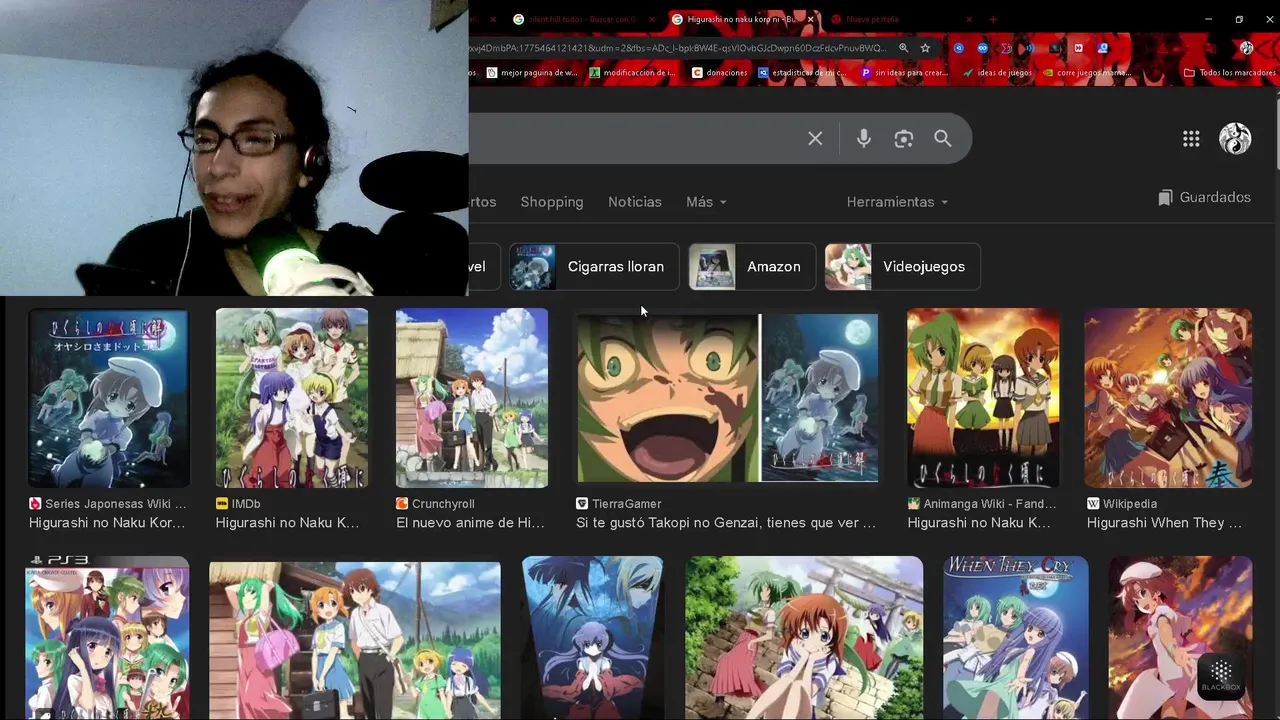Switch to the silent hill todos tab
The height and width of the screenshot is (720, 1280).
583,19
